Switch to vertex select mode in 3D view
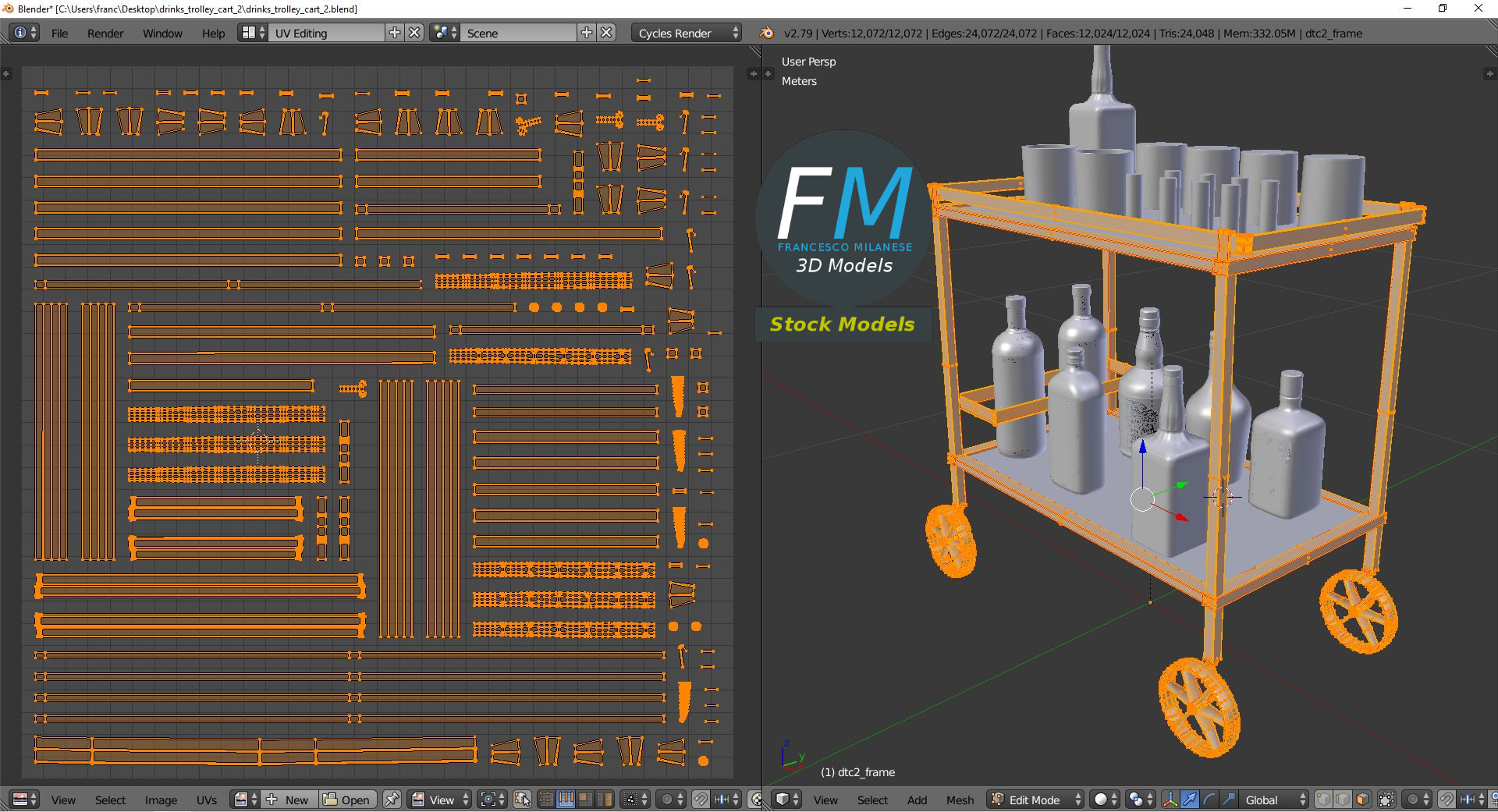Viewport: 1498px width, 812px height. pos(1324,800)
